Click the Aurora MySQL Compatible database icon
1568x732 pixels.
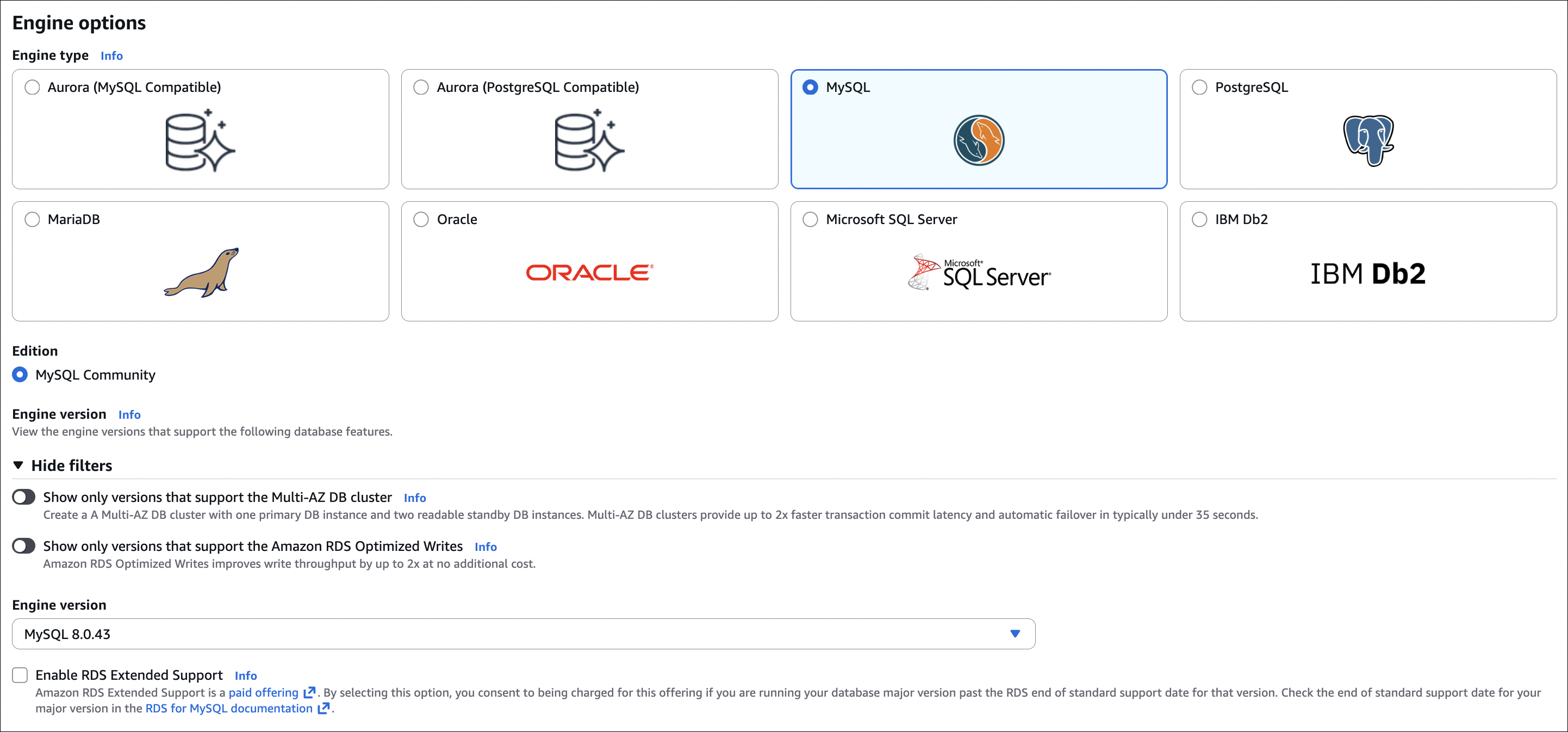pyautogui.click(x=200, y=141)
